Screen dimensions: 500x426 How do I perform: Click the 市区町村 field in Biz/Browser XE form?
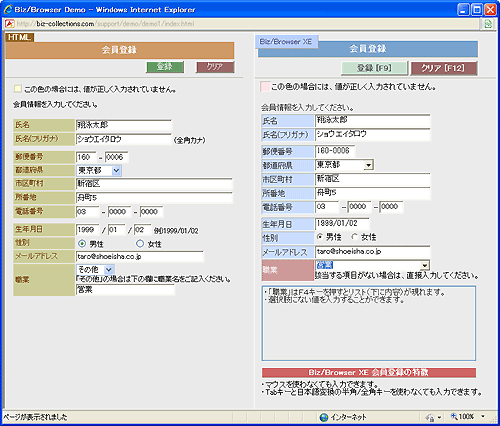click(373, 179)
